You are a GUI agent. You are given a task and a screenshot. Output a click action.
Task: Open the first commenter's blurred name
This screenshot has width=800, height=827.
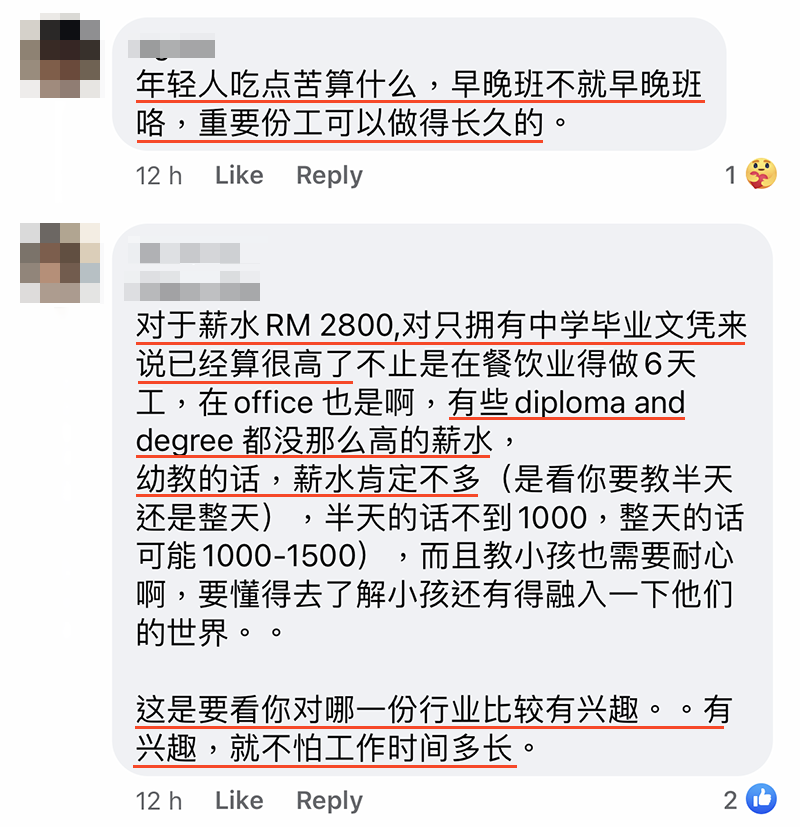[172, 49]
